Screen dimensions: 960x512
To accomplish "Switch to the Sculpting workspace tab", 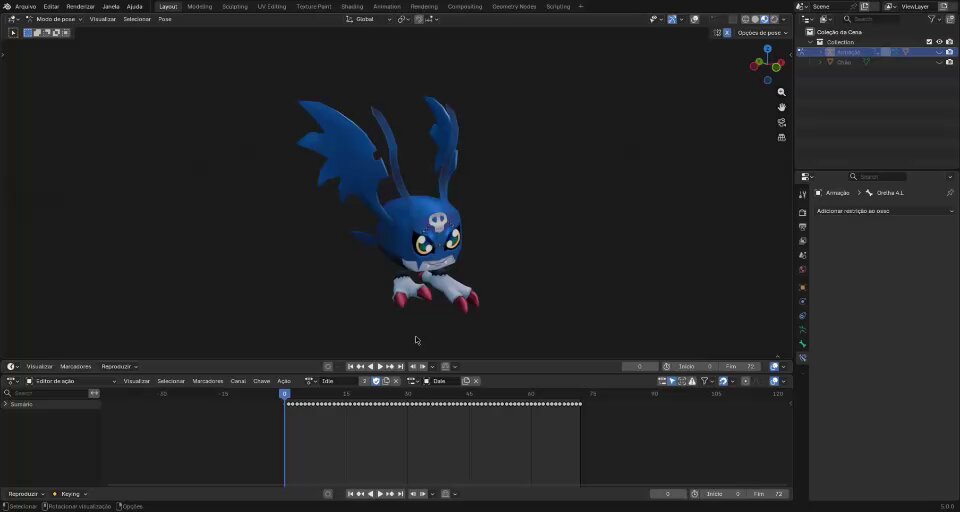I will [235, 7].
